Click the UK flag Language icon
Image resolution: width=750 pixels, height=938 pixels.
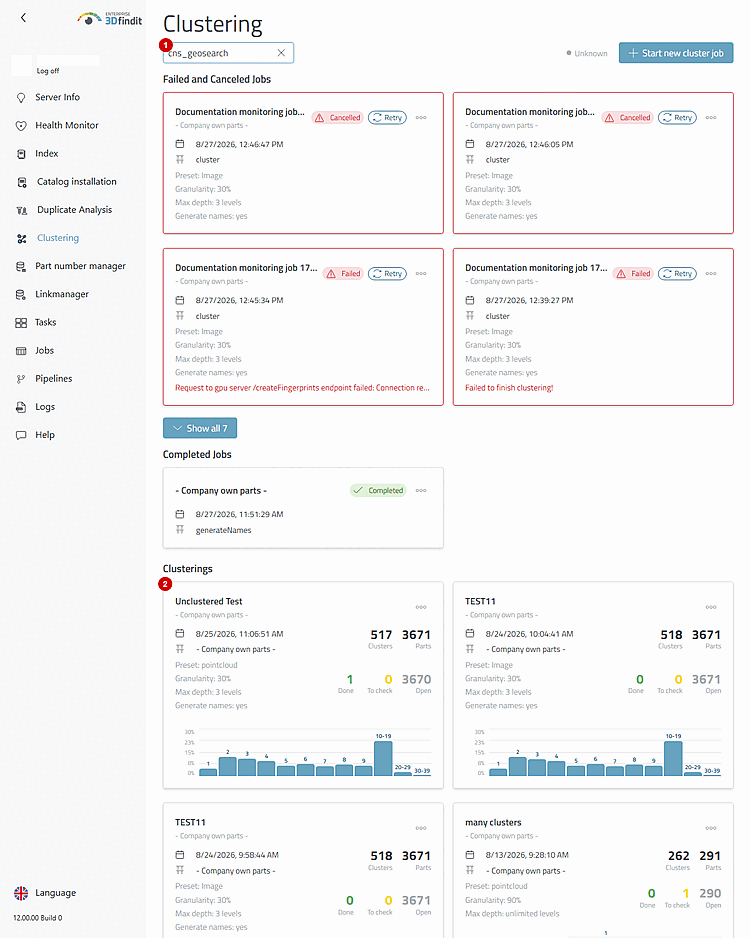(21, 893)
